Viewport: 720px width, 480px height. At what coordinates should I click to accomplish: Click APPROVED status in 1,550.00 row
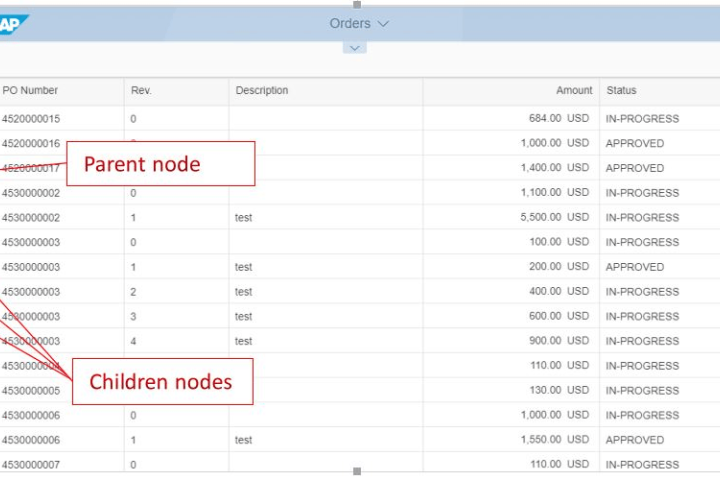tap(634, 440)
